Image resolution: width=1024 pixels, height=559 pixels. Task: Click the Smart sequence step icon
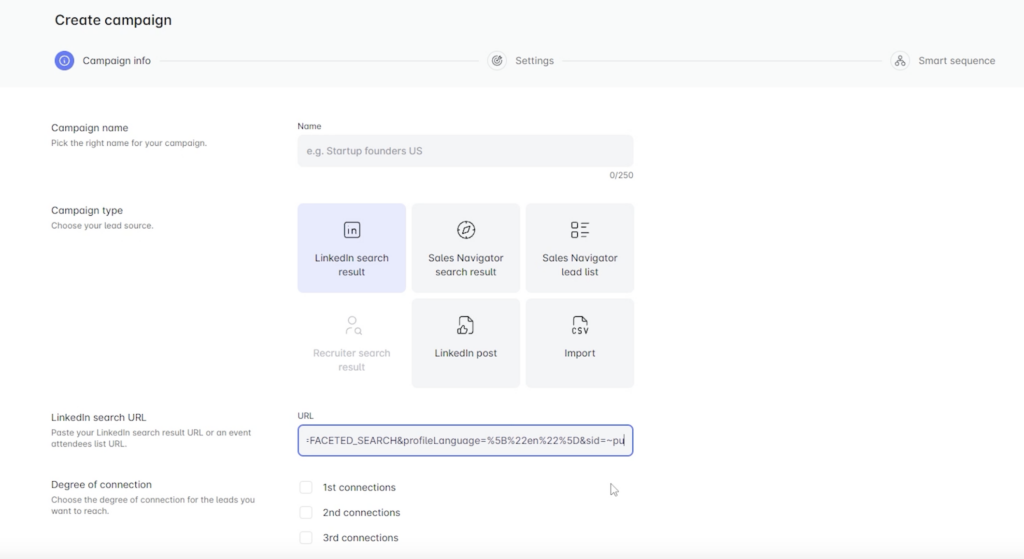coord(900,61)
